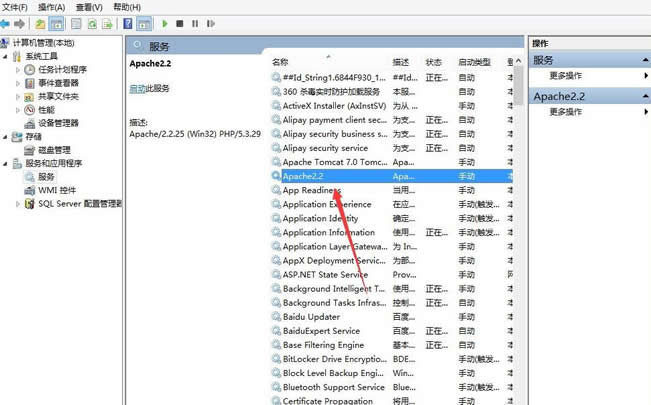Click the Up one level folder icon
651x405 pixels.
coord(40,24)
